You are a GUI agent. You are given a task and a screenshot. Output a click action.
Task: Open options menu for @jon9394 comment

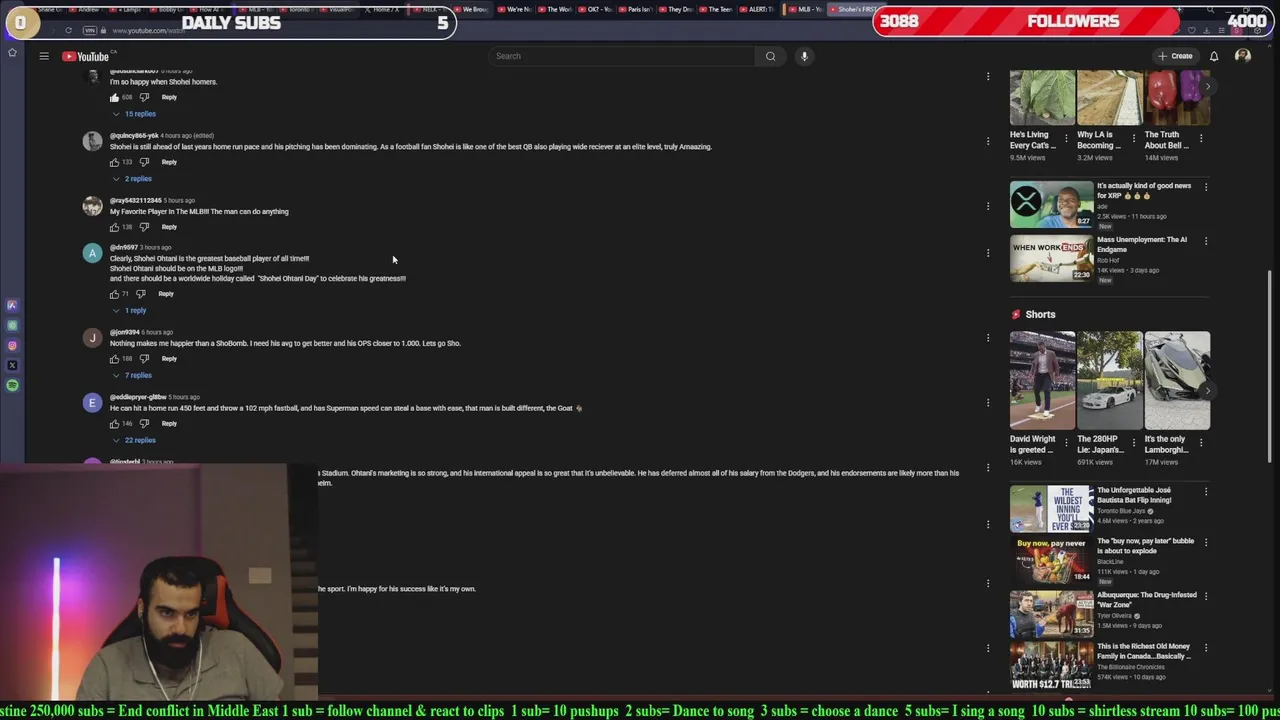pyautogui.click(x=988, y=337)
